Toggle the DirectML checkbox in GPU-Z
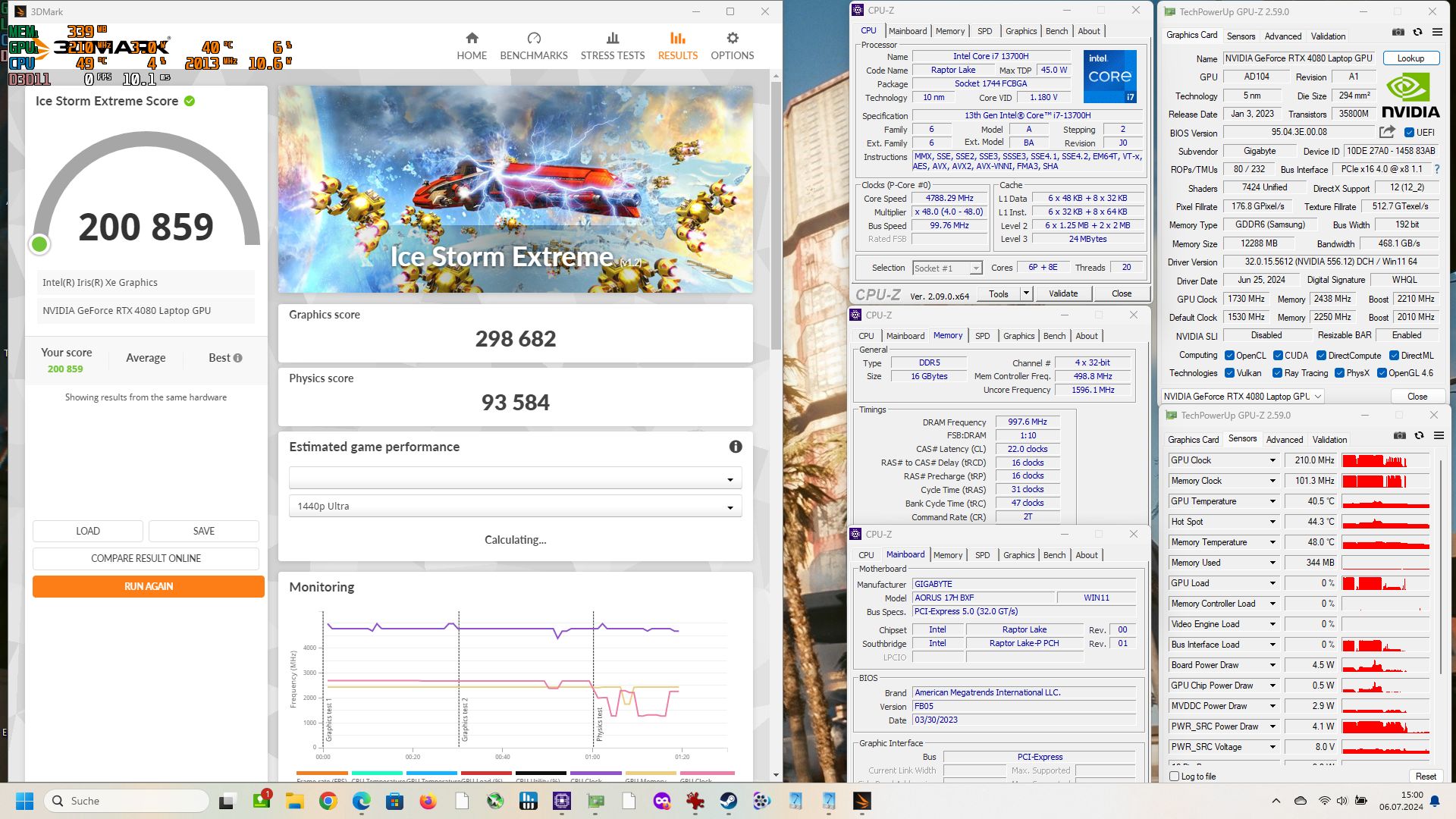1456x819 pixels. [1394, 355]
